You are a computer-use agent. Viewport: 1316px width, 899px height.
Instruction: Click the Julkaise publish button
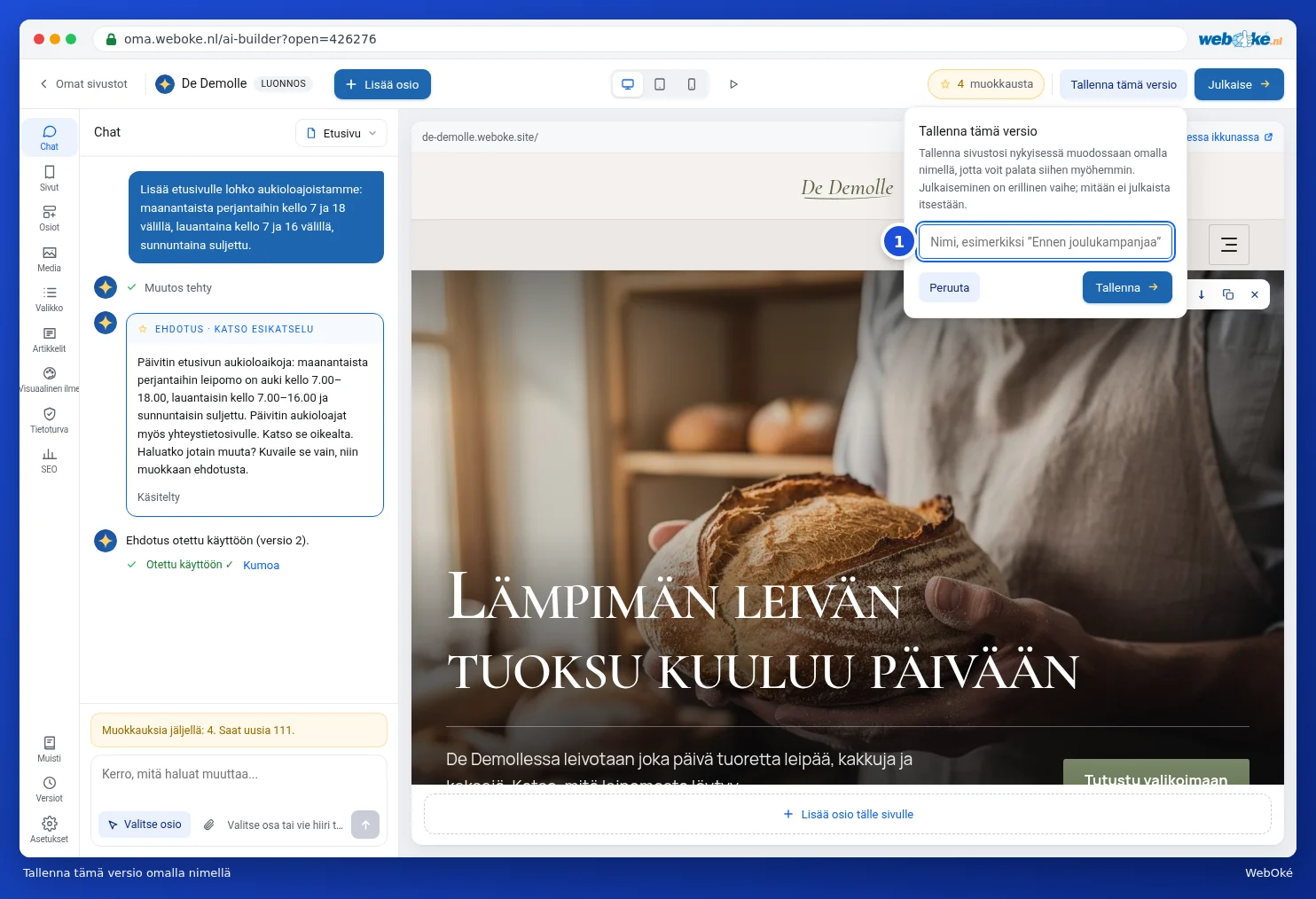[1239, 84]
